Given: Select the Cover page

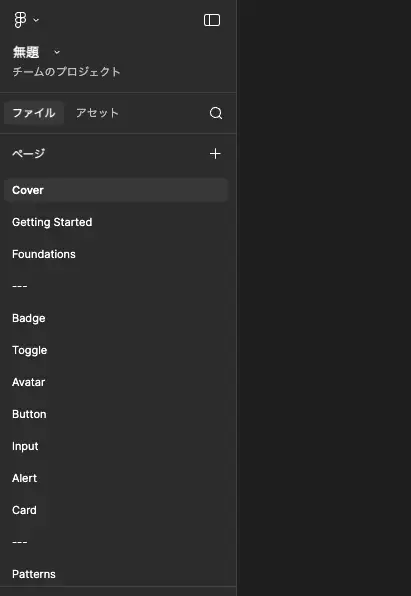Looking at the screenshot, I should point(116,190).
